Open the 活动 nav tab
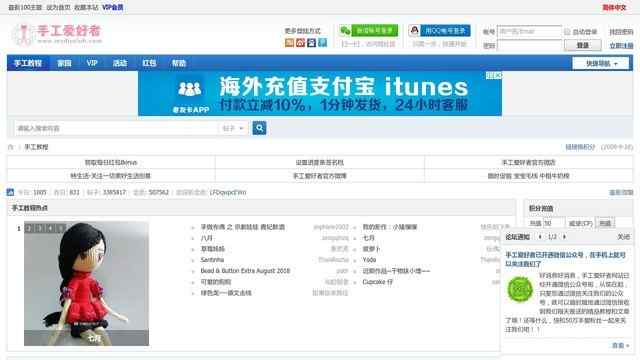Image resolution: width=640 pixels, height=360 pixels. (120, 63)
